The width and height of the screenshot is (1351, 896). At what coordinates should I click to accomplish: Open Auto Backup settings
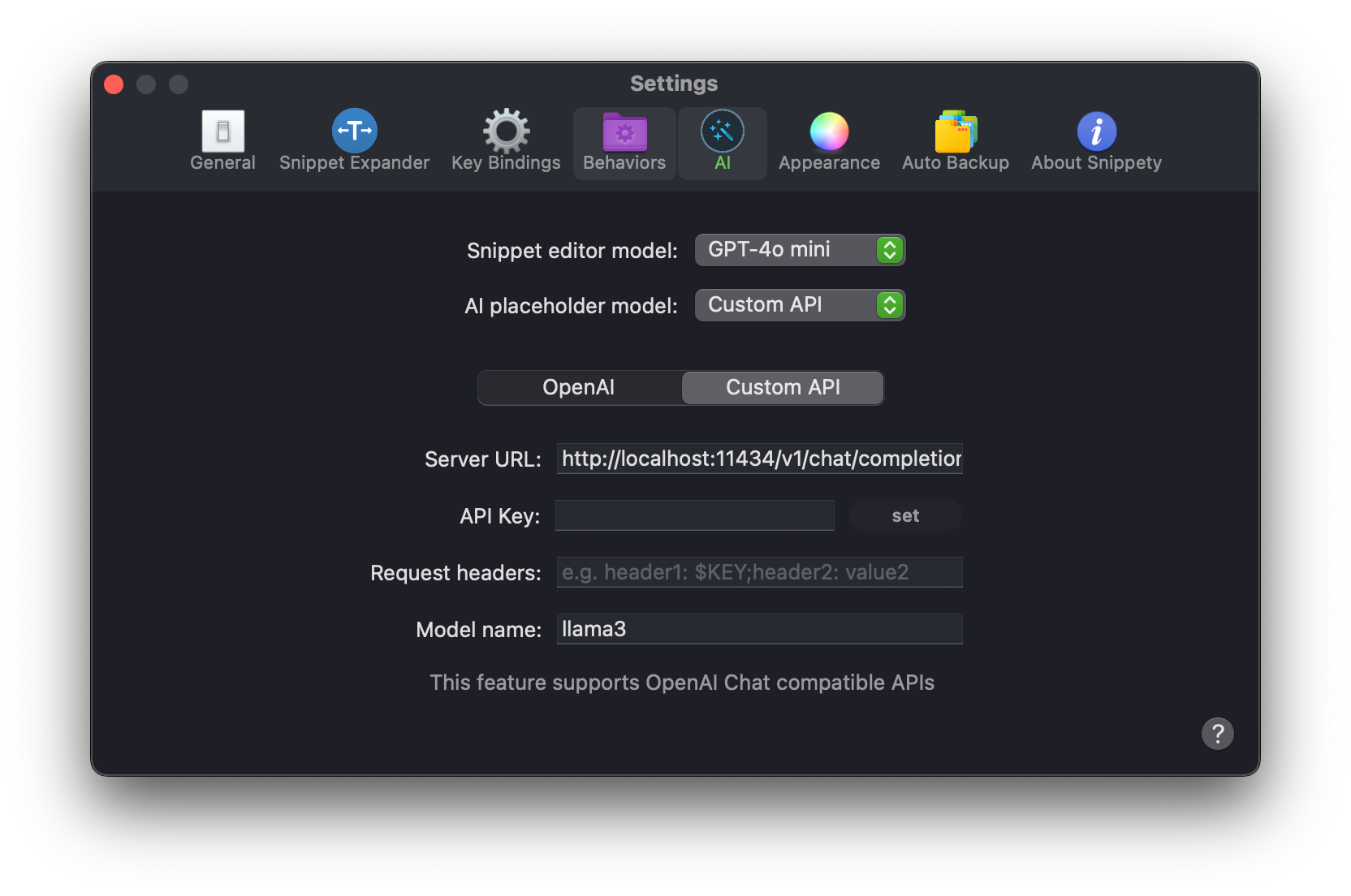click(x=956, y=142)
